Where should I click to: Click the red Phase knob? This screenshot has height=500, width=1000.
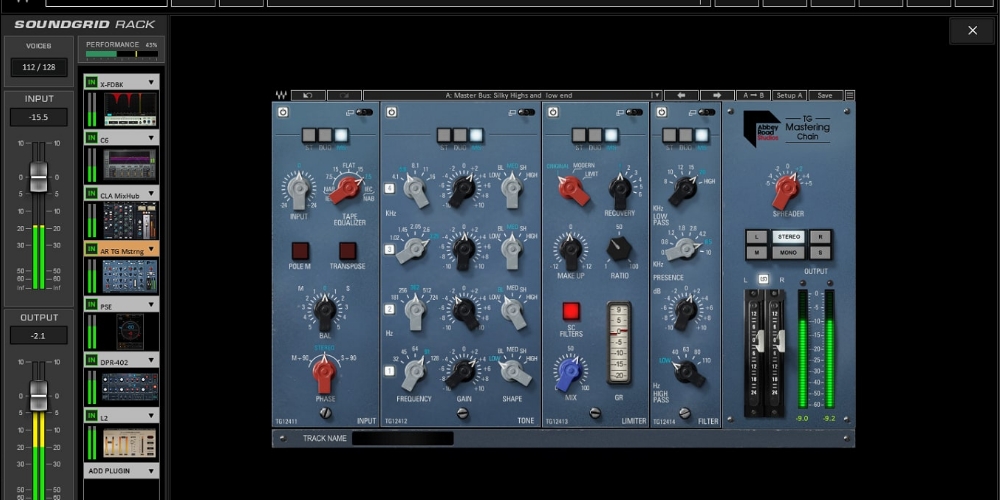[x=325, y=373]
